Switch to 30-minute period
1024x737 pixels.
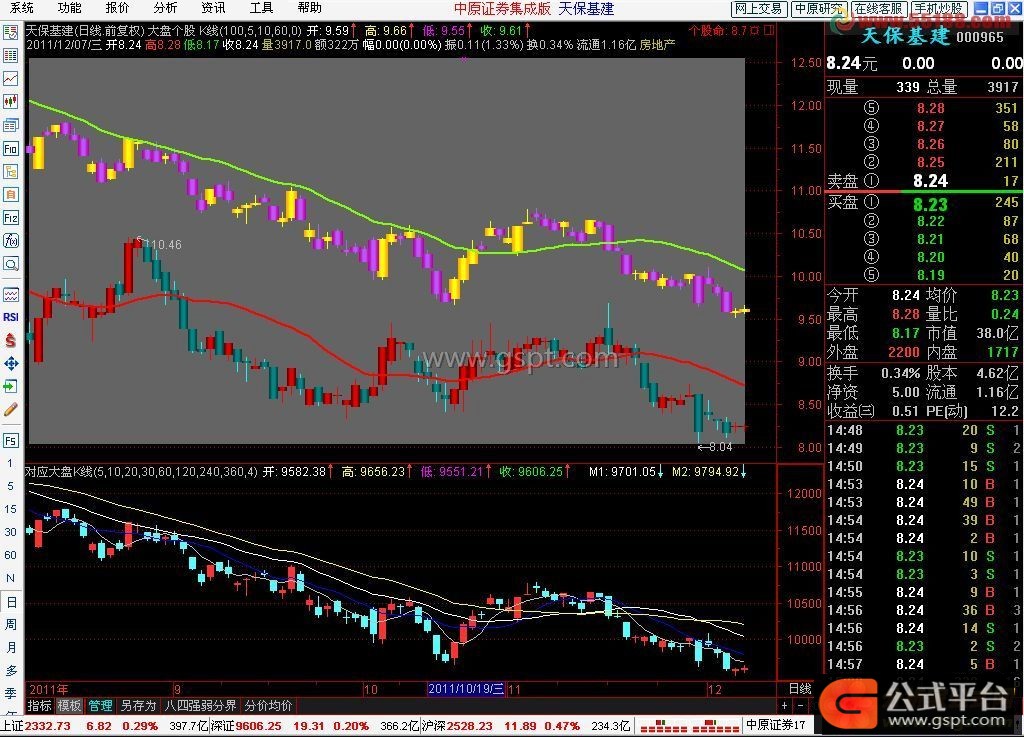click(x=10, y=532)
